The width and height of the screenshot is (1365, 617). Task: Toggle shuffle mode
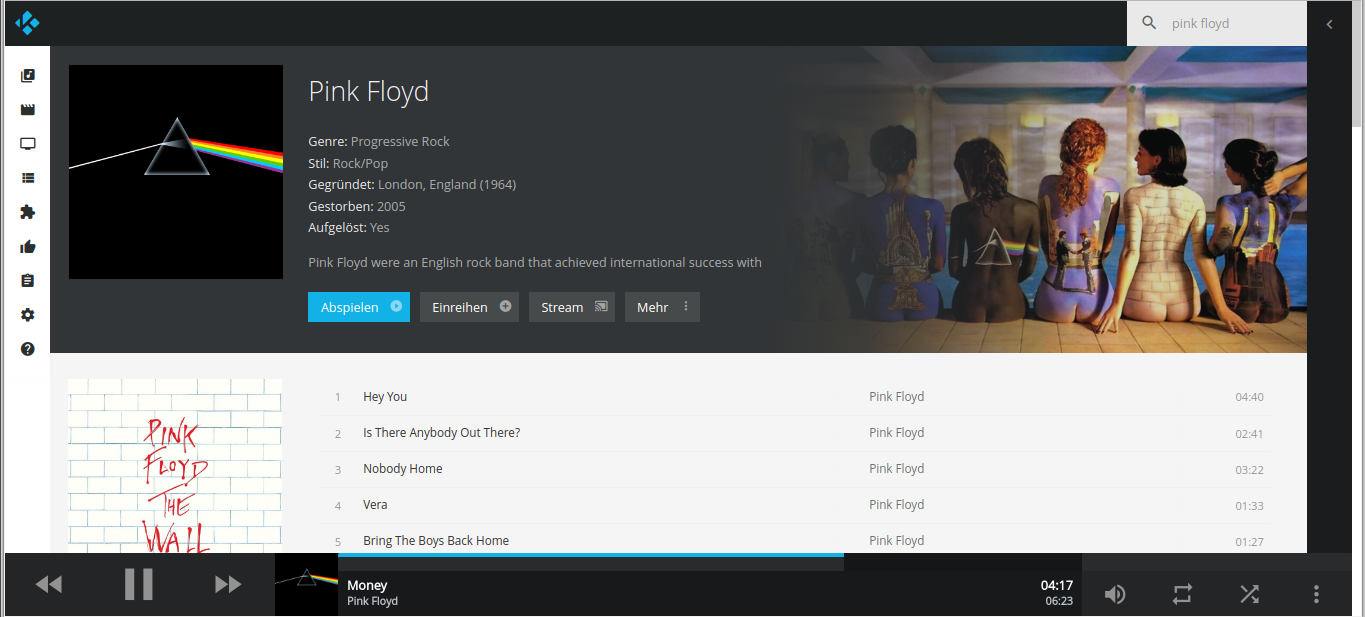(1249, 595)
